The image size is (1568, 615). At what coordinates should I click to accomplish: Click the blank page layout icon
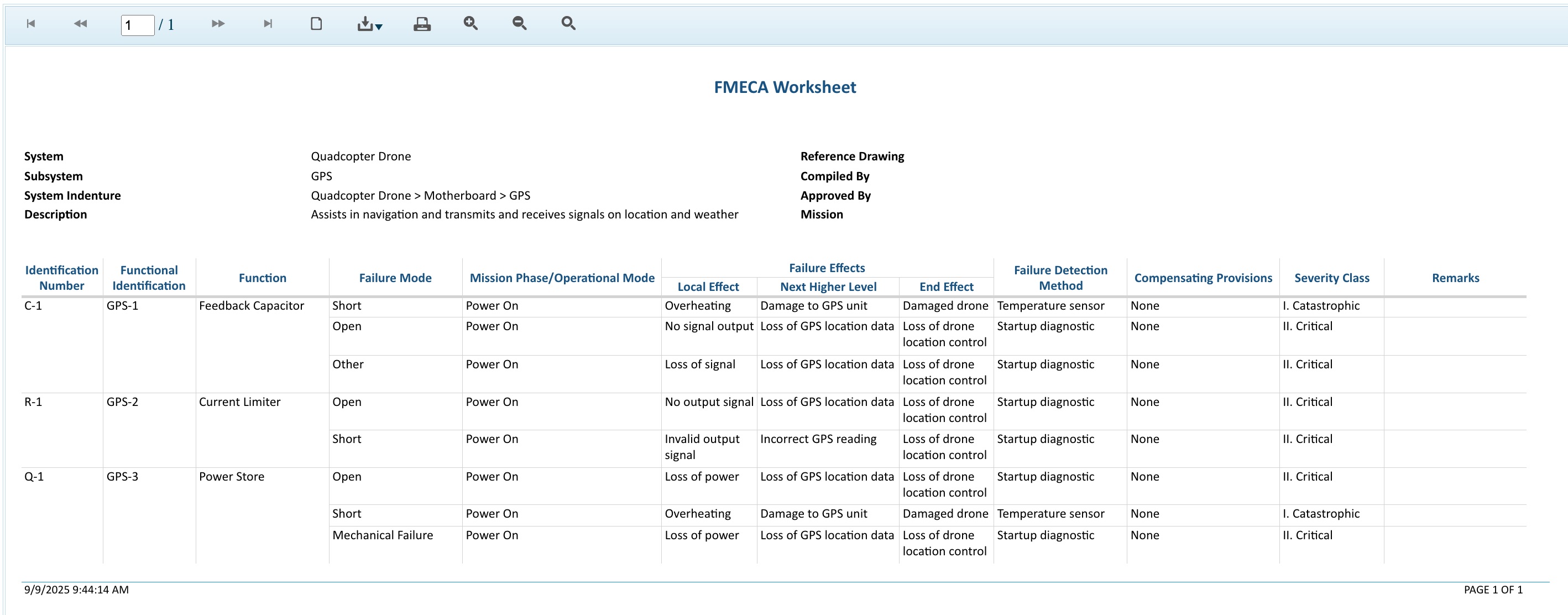pos(316,24)
